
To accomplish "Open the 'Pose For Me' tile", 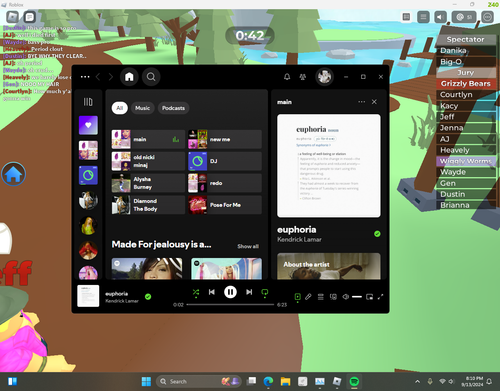I will (x=225, y=205).
